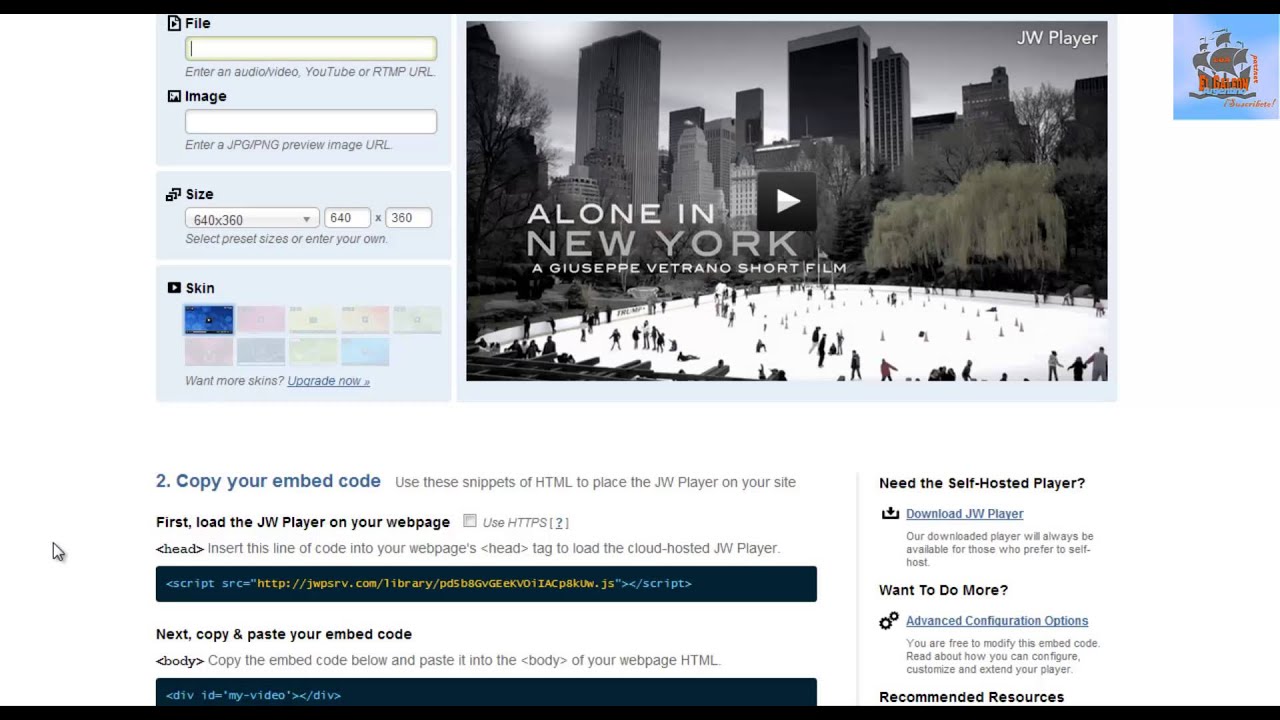The image size is (1280, 720).
Task: Click the Image section picture icon
Action: pyautogui.click(x=174, y=96)
